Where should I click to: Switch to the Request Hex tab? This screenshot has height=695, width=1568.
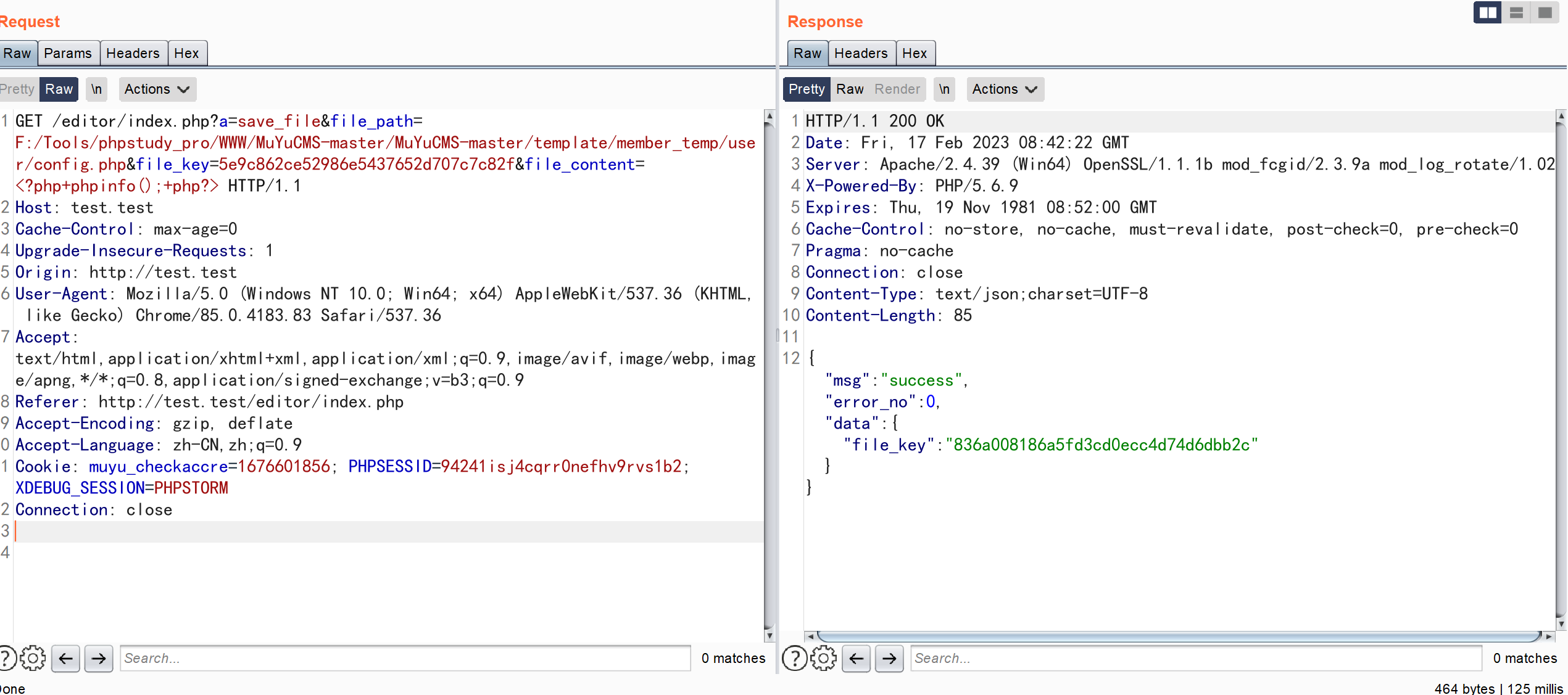point(186,54)
